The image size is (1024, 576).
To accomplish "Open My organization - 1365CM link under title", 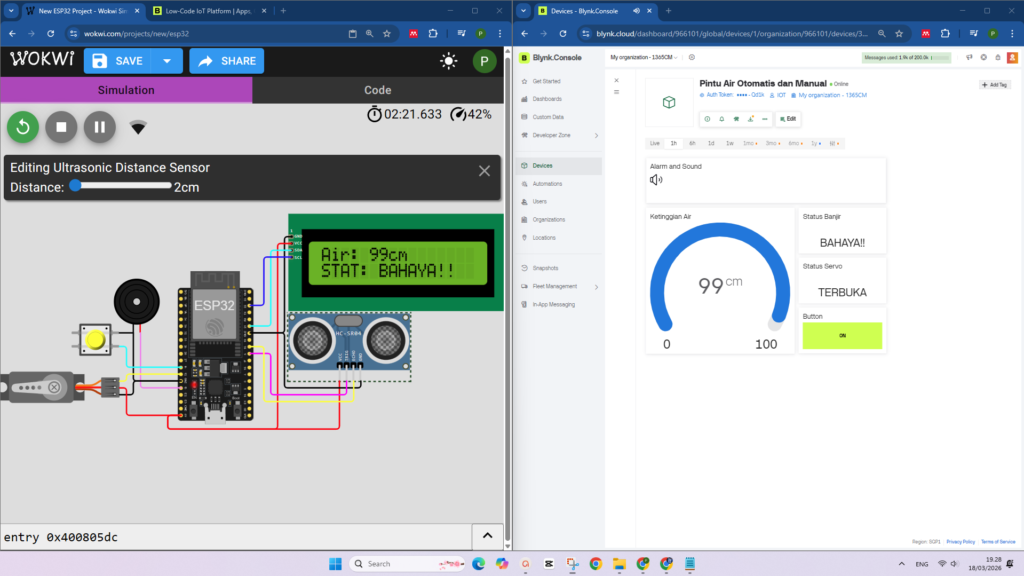I will [829, 95].
